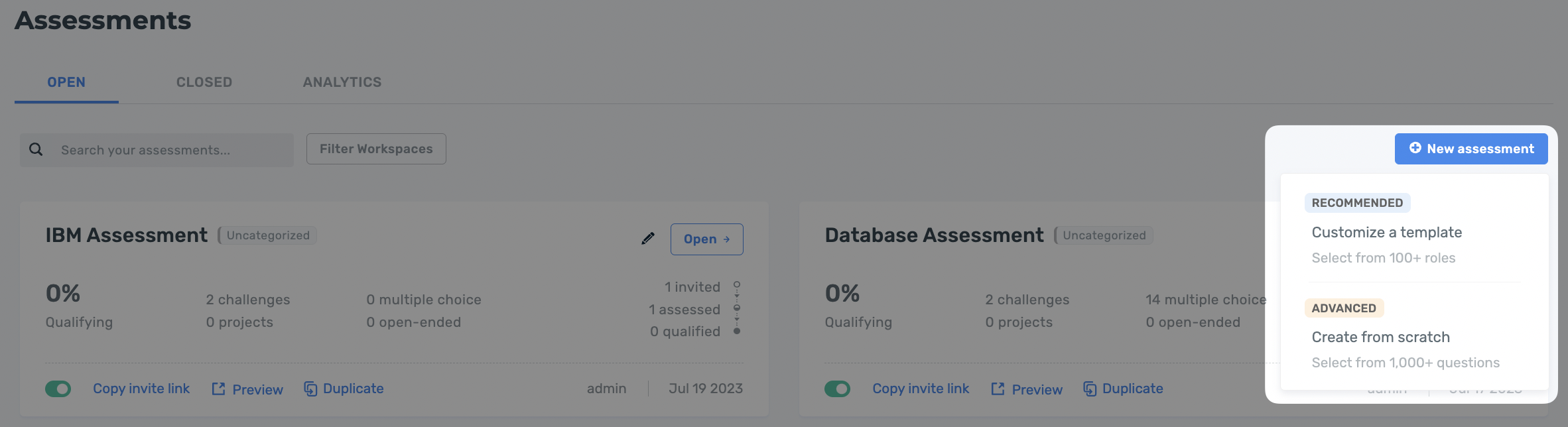Screen dimensions: 1568x427
Task: Click the Filter Workspaces button
Action: coord(375,149)
